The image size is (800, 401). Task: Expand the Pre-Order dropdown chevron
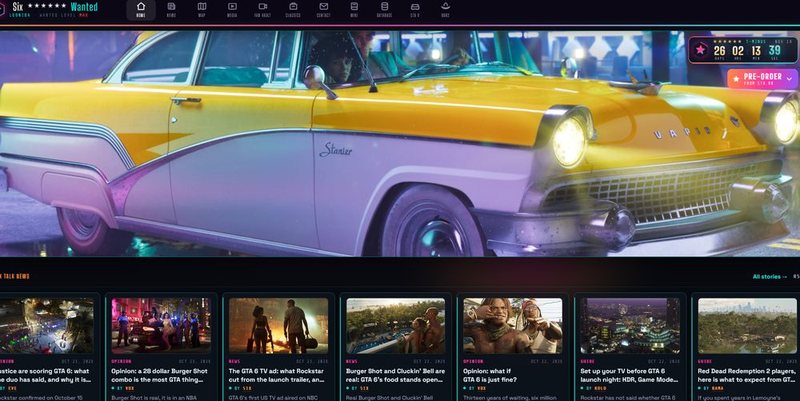[x=790, y=79]
